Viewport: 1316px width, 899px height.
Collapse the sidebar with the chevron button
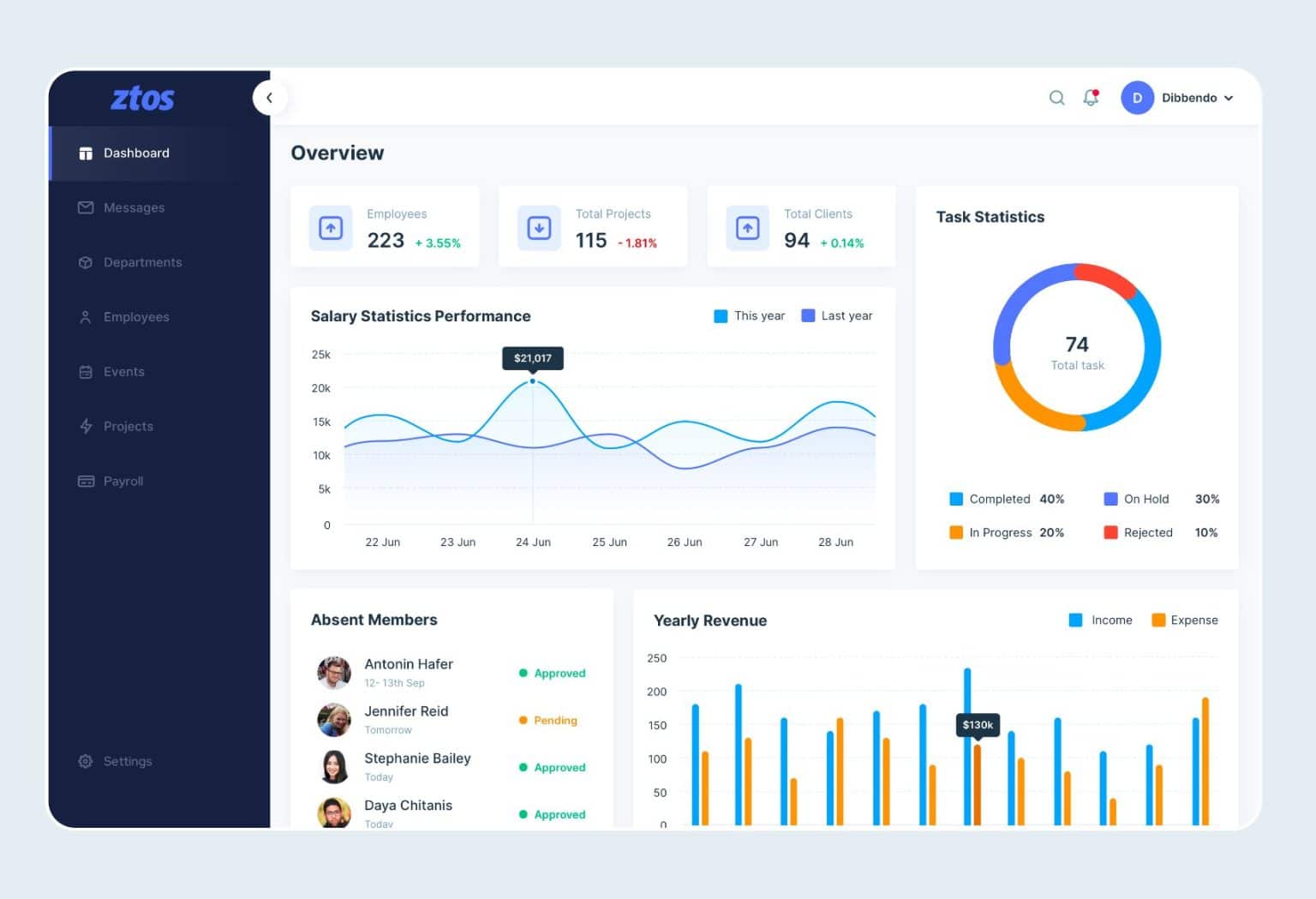coord(270,98)
